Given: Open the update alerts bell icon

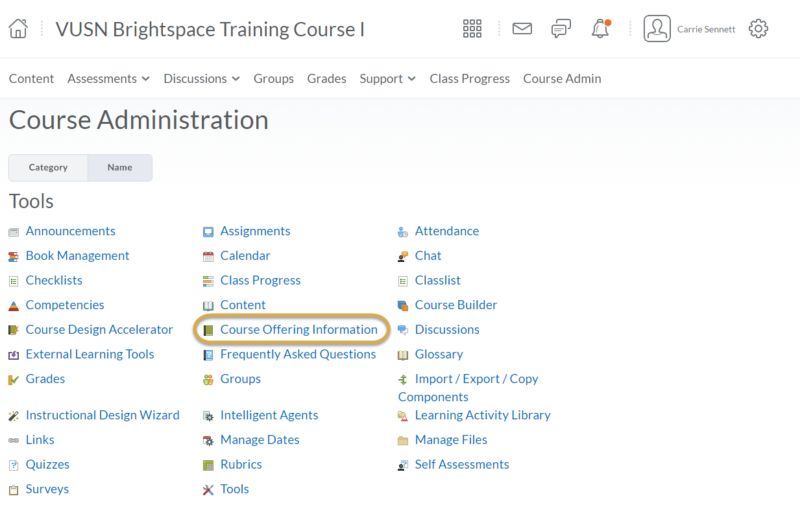Looking at the screenshot, I should pyautogui.click(x=601, y=29).
